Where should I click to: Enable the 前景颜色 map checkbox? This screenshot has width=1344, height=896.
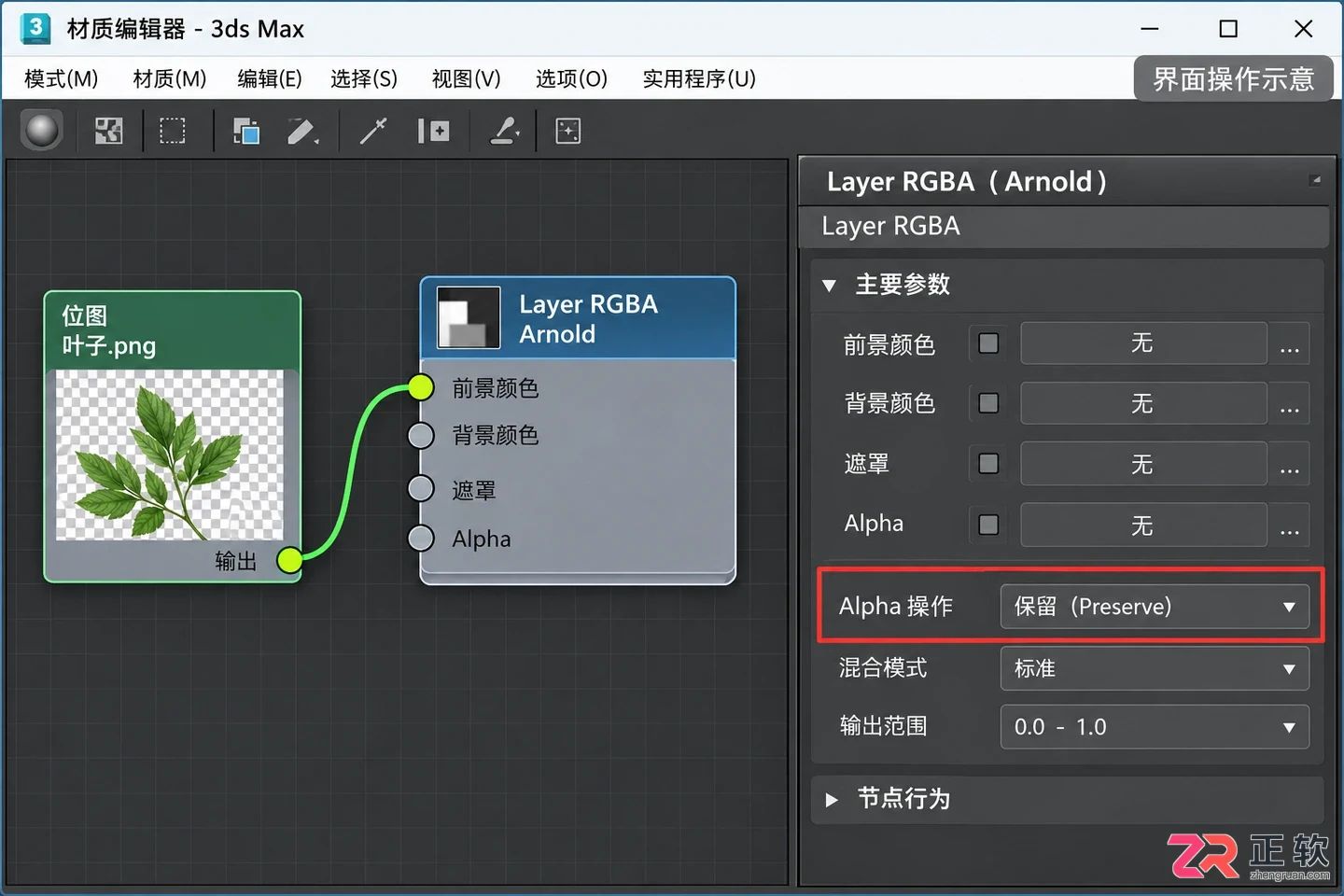coord(988,343)
